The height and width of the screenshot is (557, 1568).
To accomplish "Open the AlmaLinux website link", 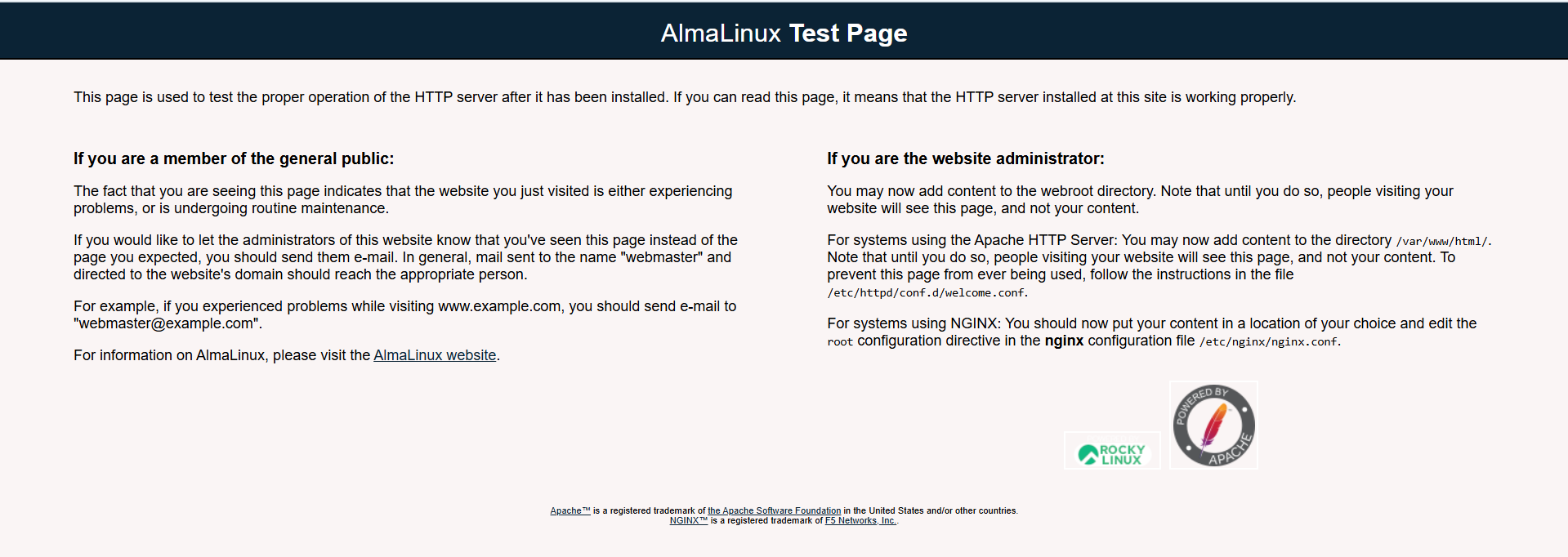I will [x=435, y=355].
